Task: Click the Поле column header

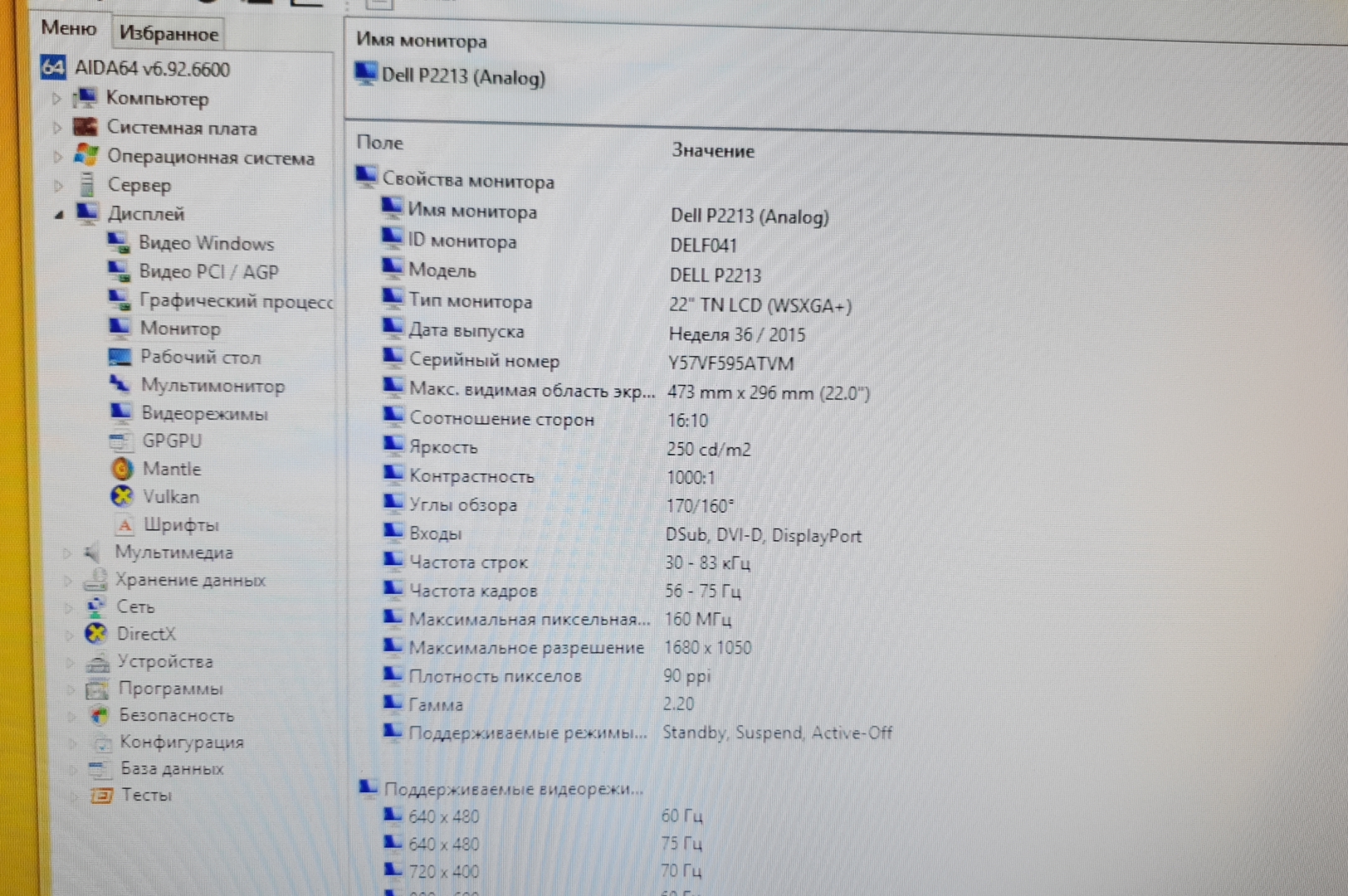Action: pyautogui.click(x=379, y=142)
